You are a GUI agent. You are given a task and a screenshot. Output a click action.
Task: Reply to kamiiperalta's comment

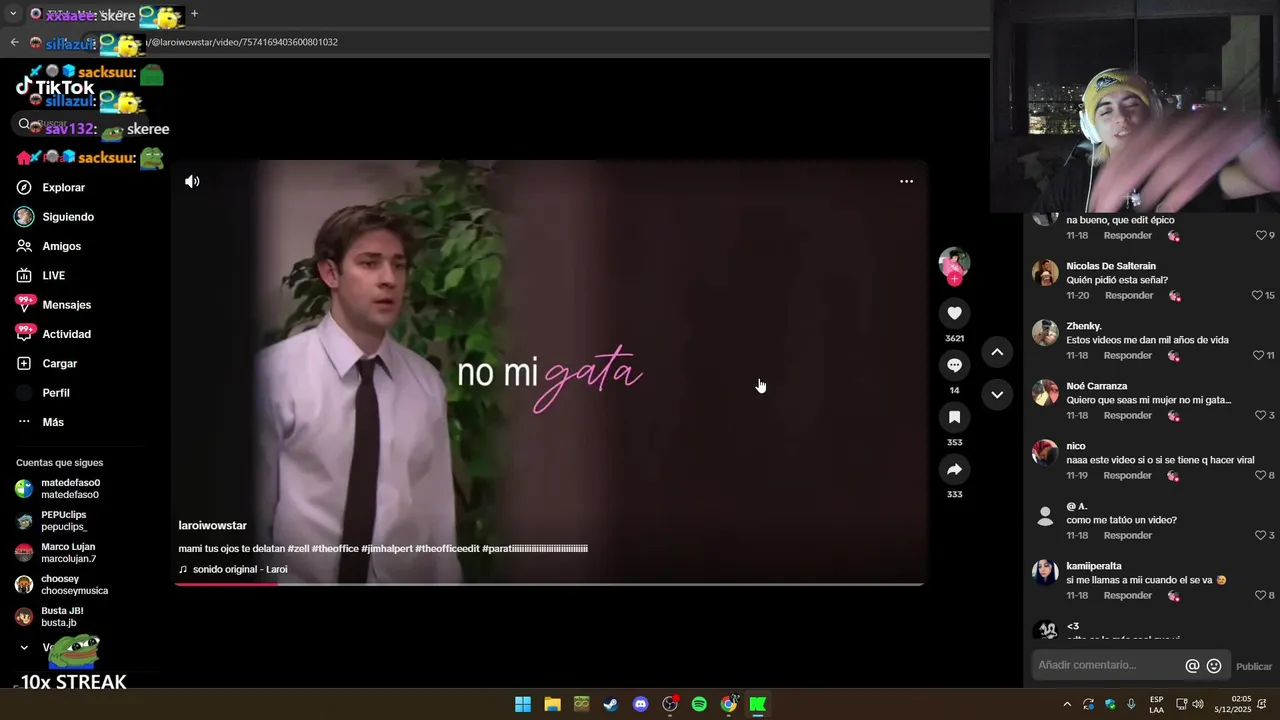[1128, 596]
